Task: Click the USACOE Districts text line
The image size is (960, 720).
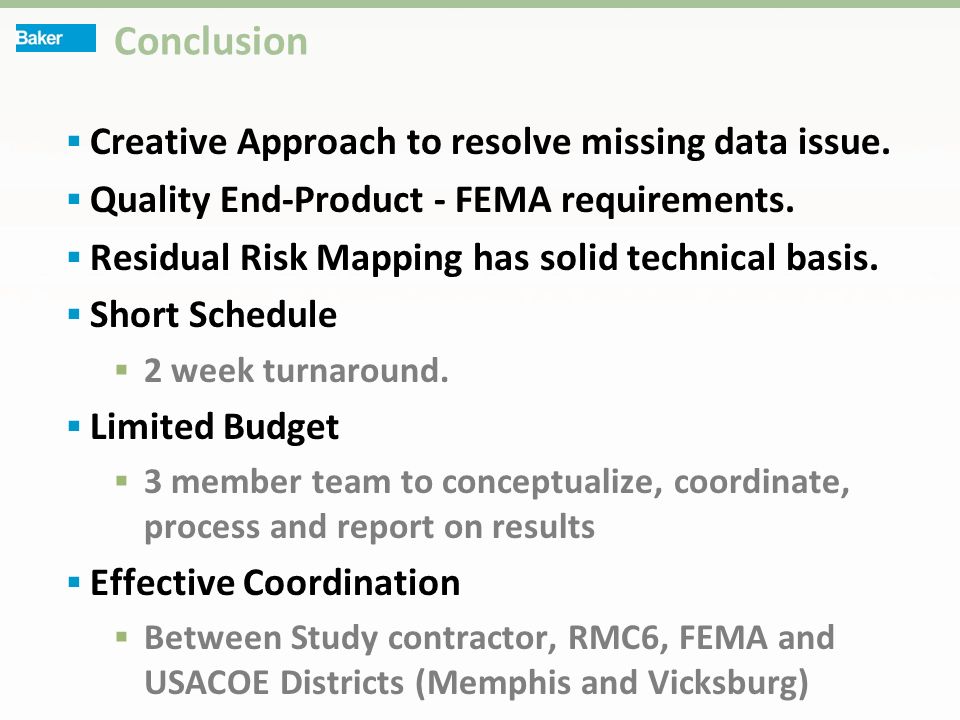Action: 476,683
